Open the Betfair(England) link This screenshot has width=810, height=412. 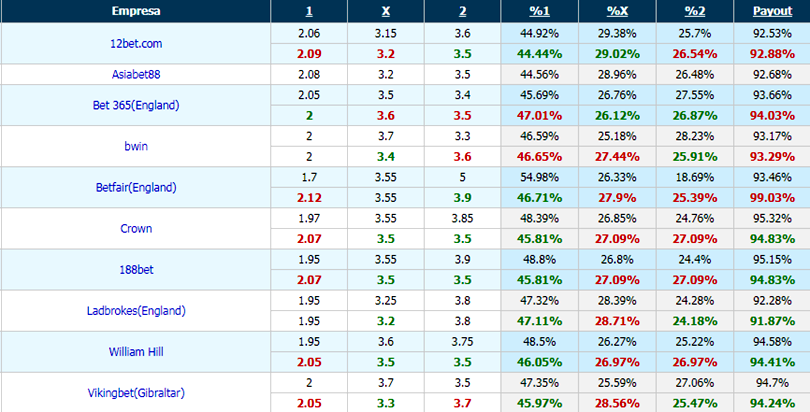click(x=136, y=187)
